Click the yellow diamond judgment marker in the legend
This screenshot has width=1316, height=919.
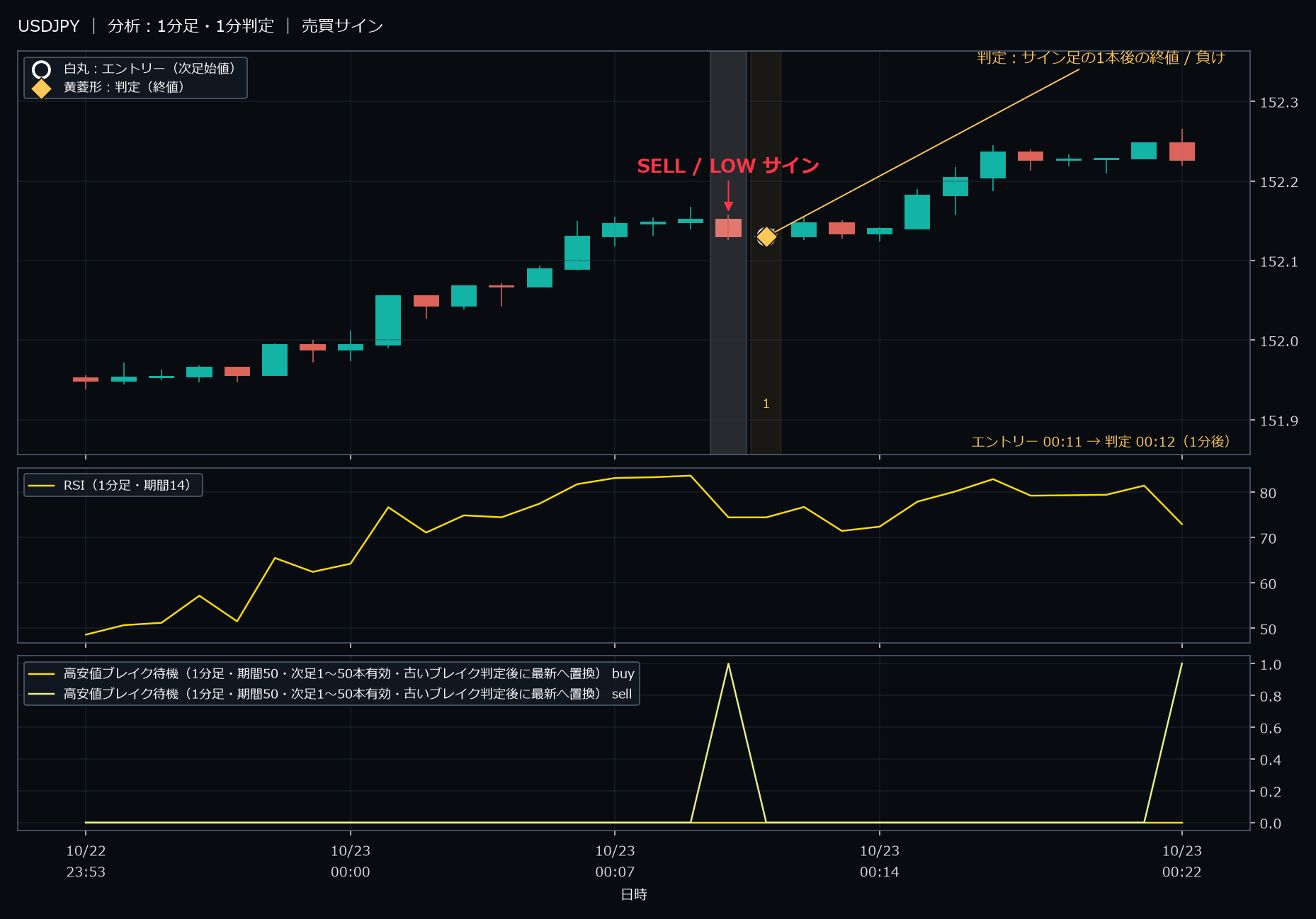41,89
